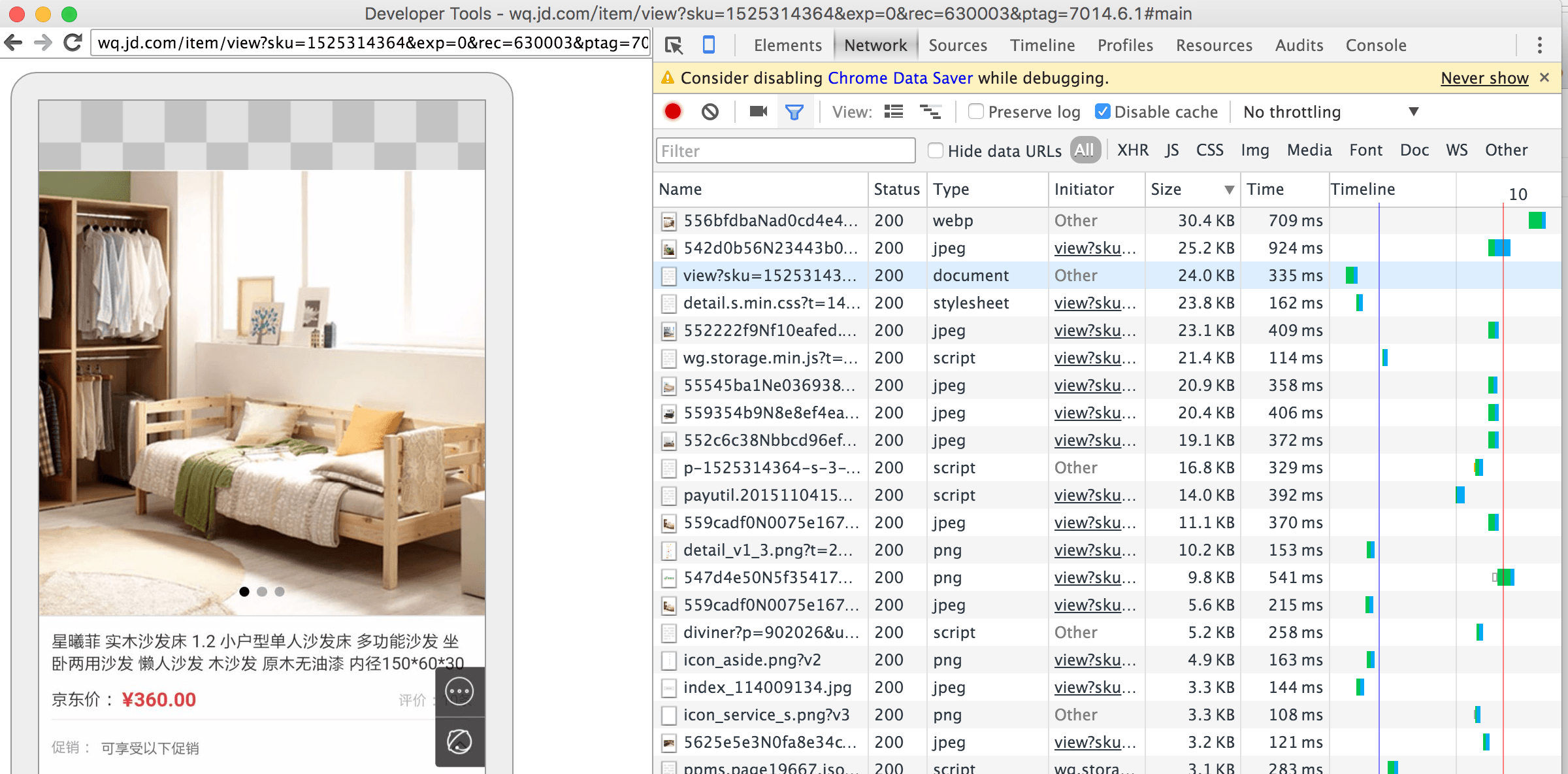Clear the network log
Viewport: 1568px width, 774px height.
[710, 112]
